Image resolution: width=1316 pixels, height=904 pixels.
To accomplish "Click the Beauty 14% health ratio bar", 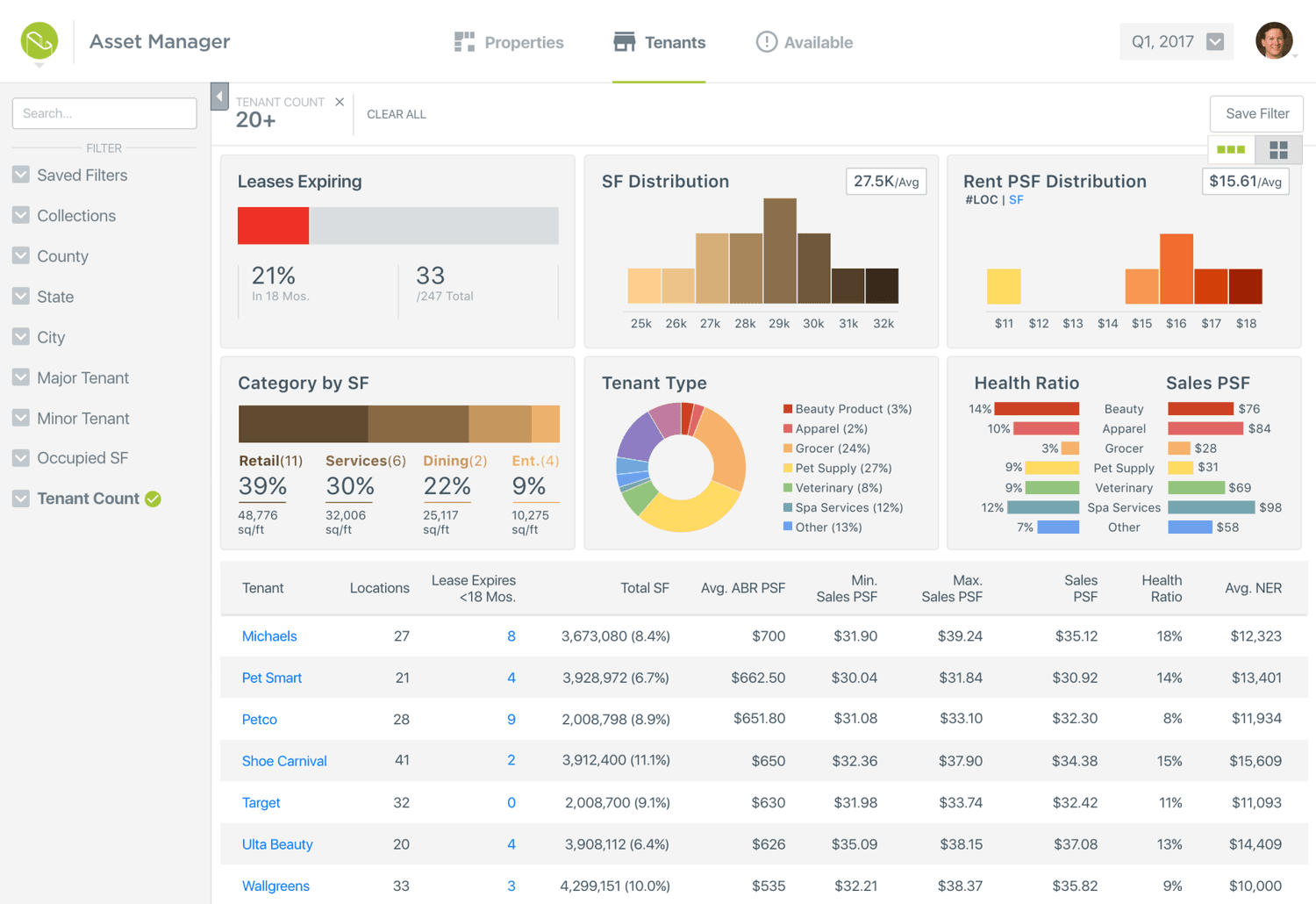I will point(1037,409).
